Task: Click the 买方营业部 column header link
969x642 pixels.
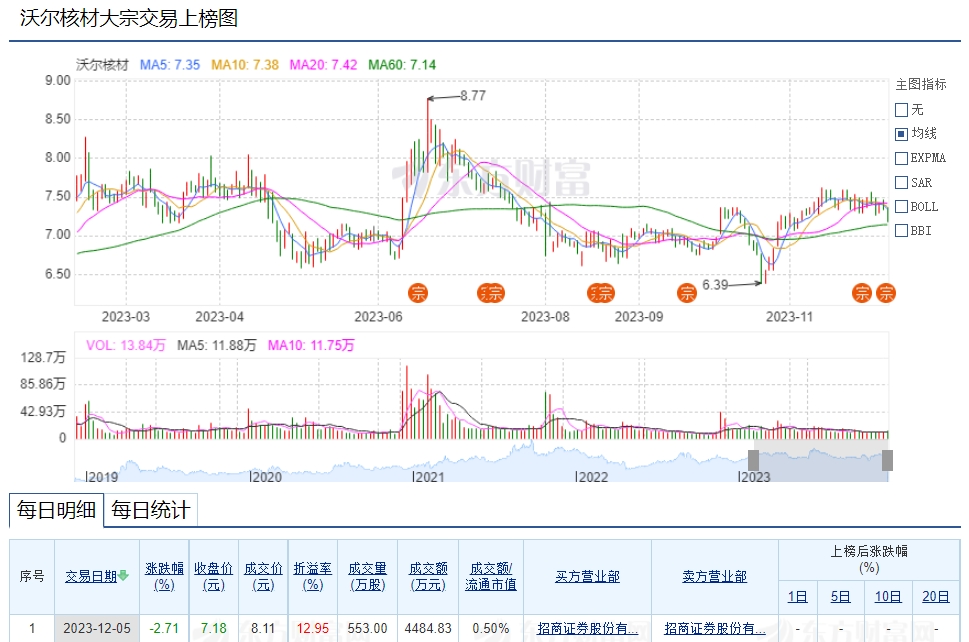Action: point(587,577)
